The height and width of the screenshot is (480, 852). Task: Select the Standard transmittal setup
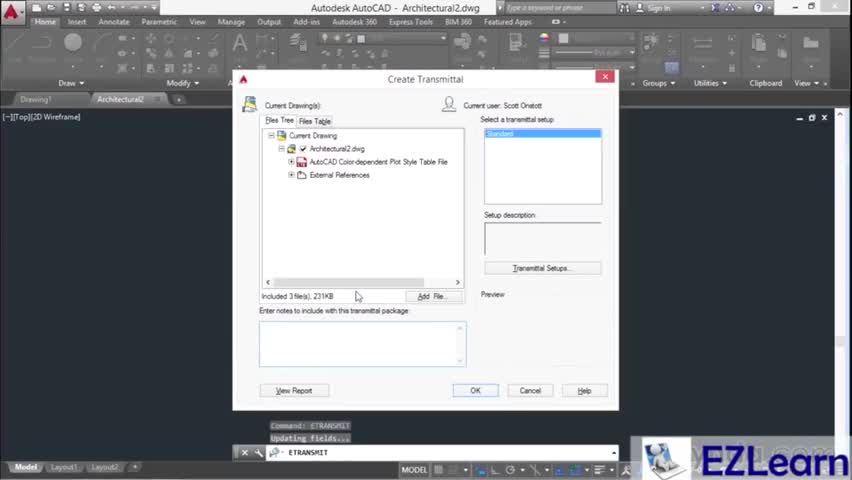(x=543, y=133)
